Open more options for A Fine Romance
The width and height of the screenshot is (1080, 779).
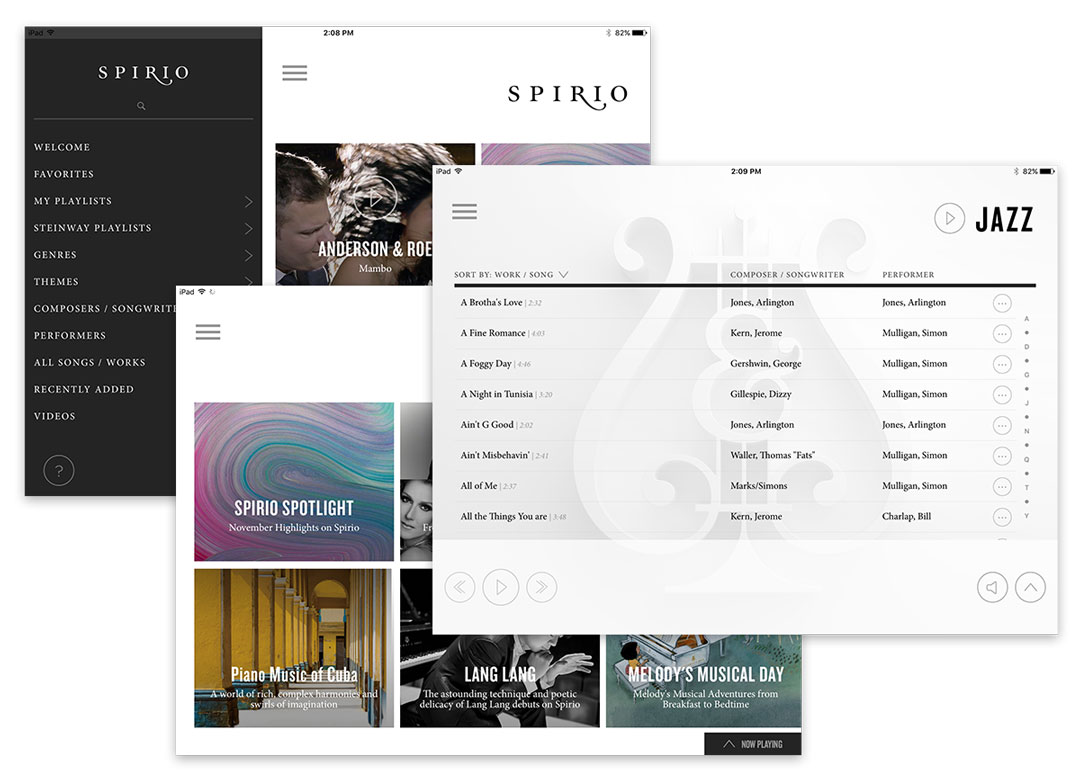1002,334
